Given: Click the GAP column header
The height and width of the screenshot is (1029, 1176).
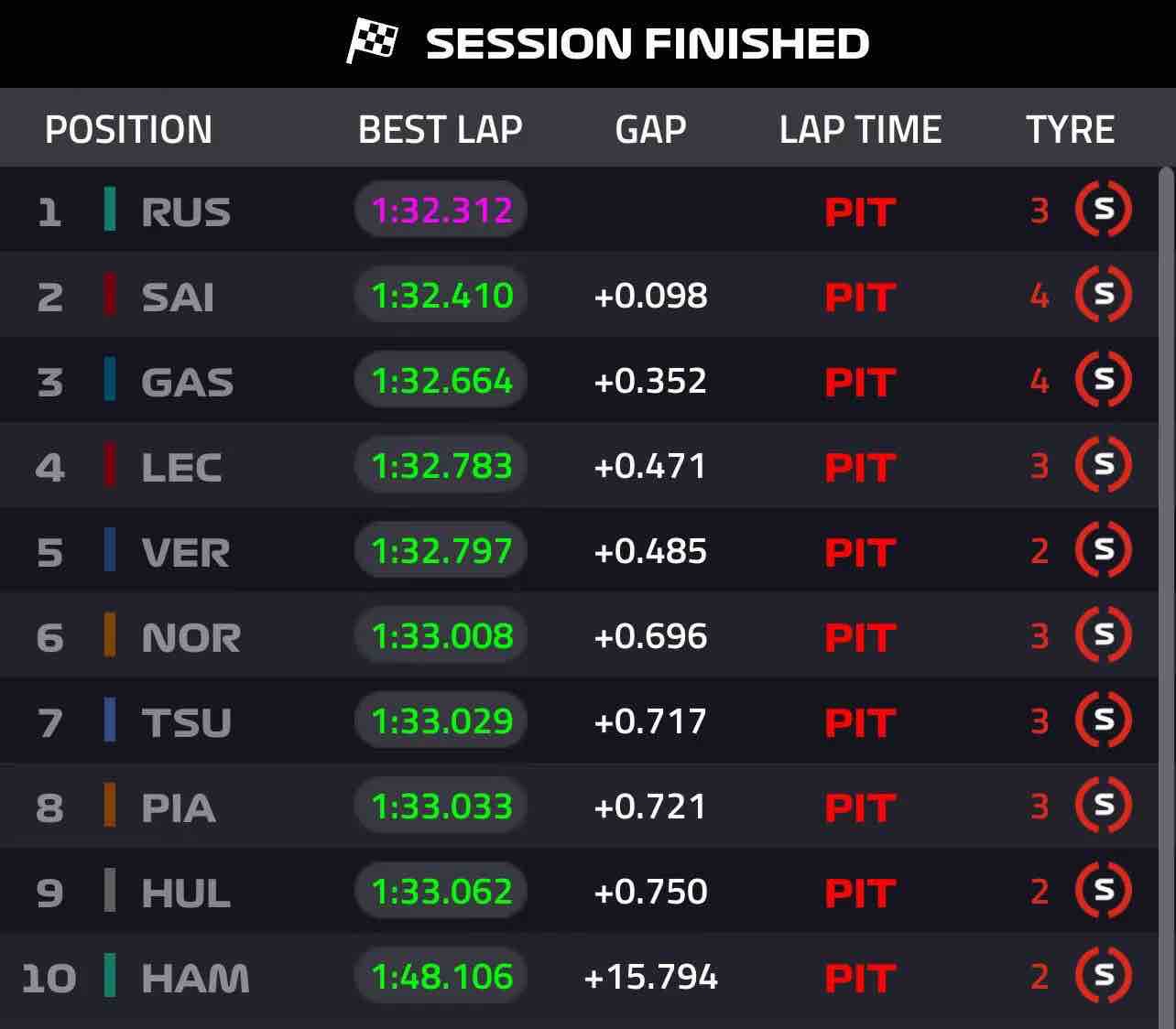Looking at the screenshot, I should (651, 129).
